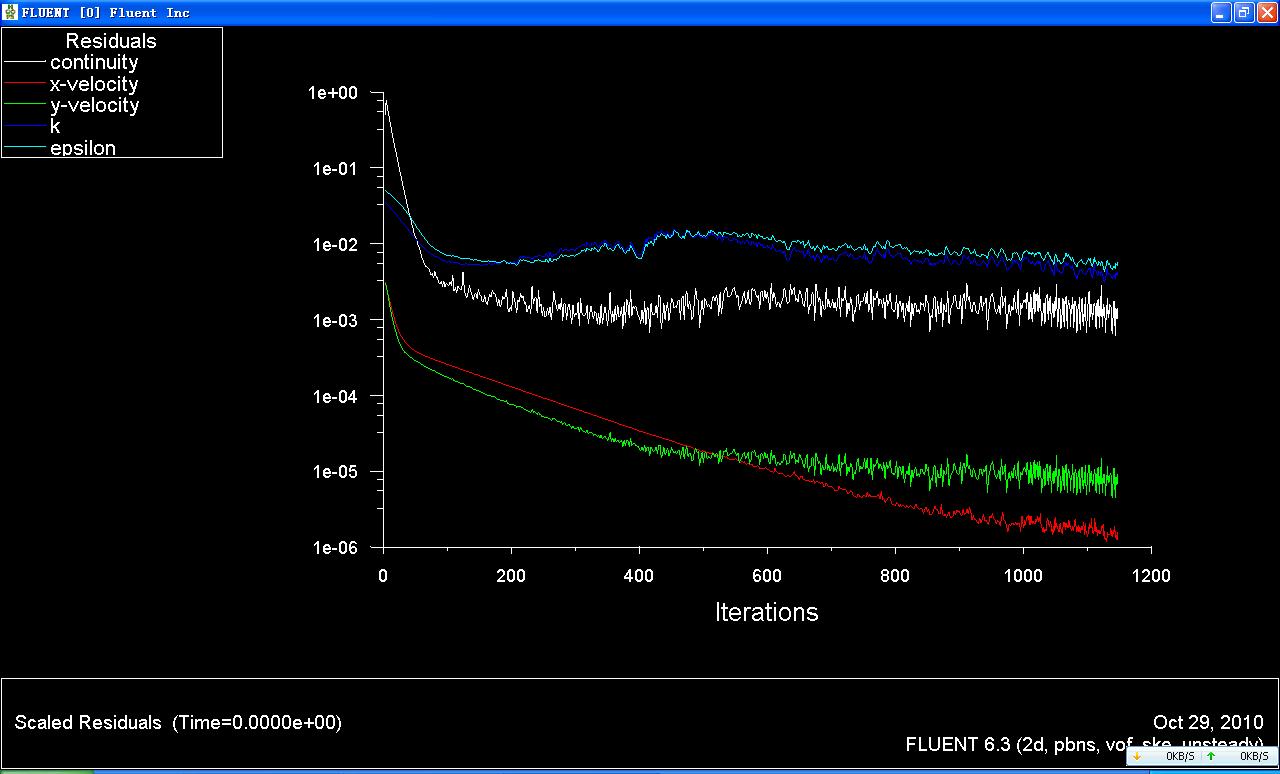1280x774 pixels.
Task: Click the red x-velocity legend line
Action: click(26, 85)
